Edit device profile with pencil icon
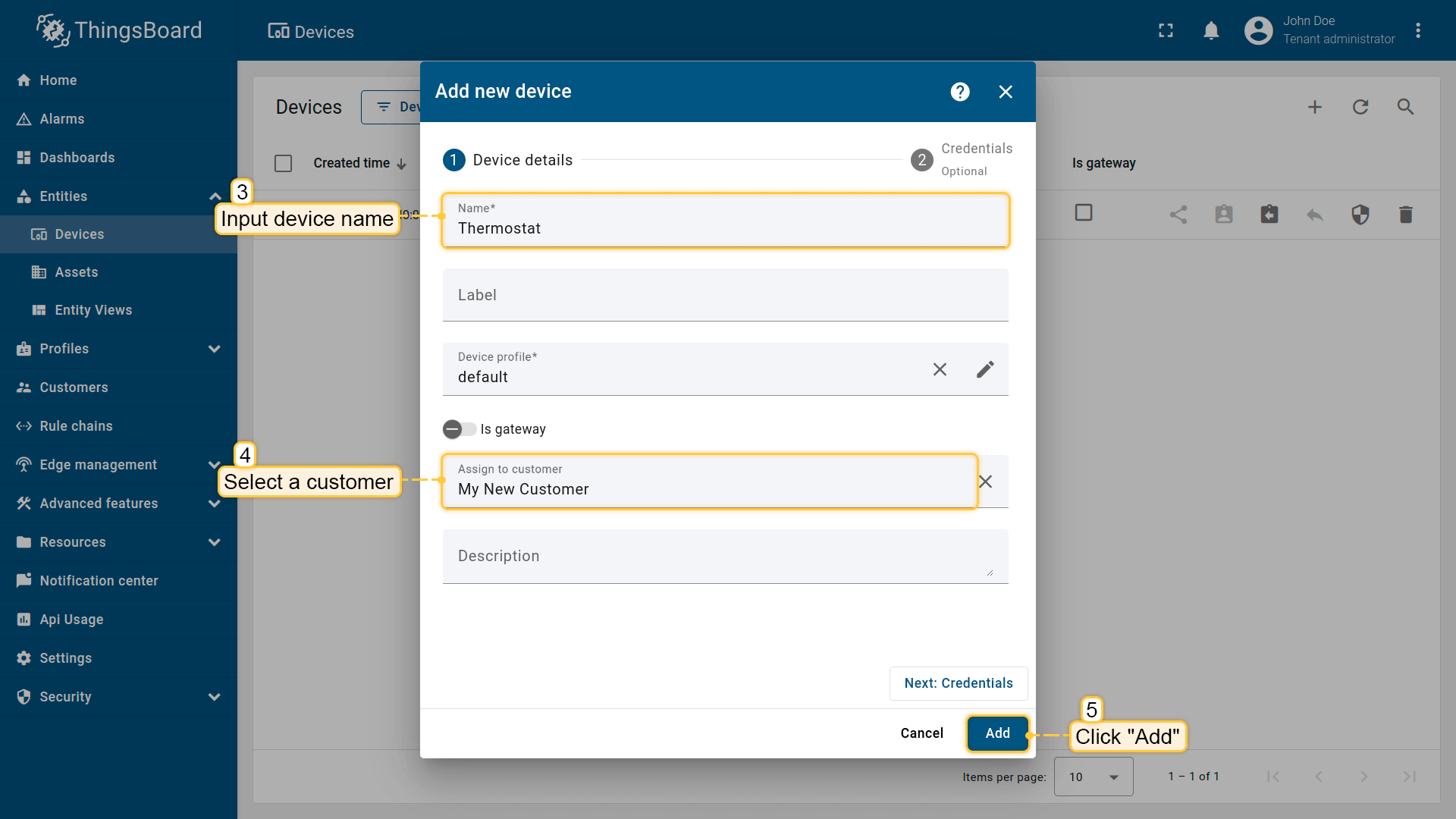Viewport: 1456px width, 819px height. 985,369
